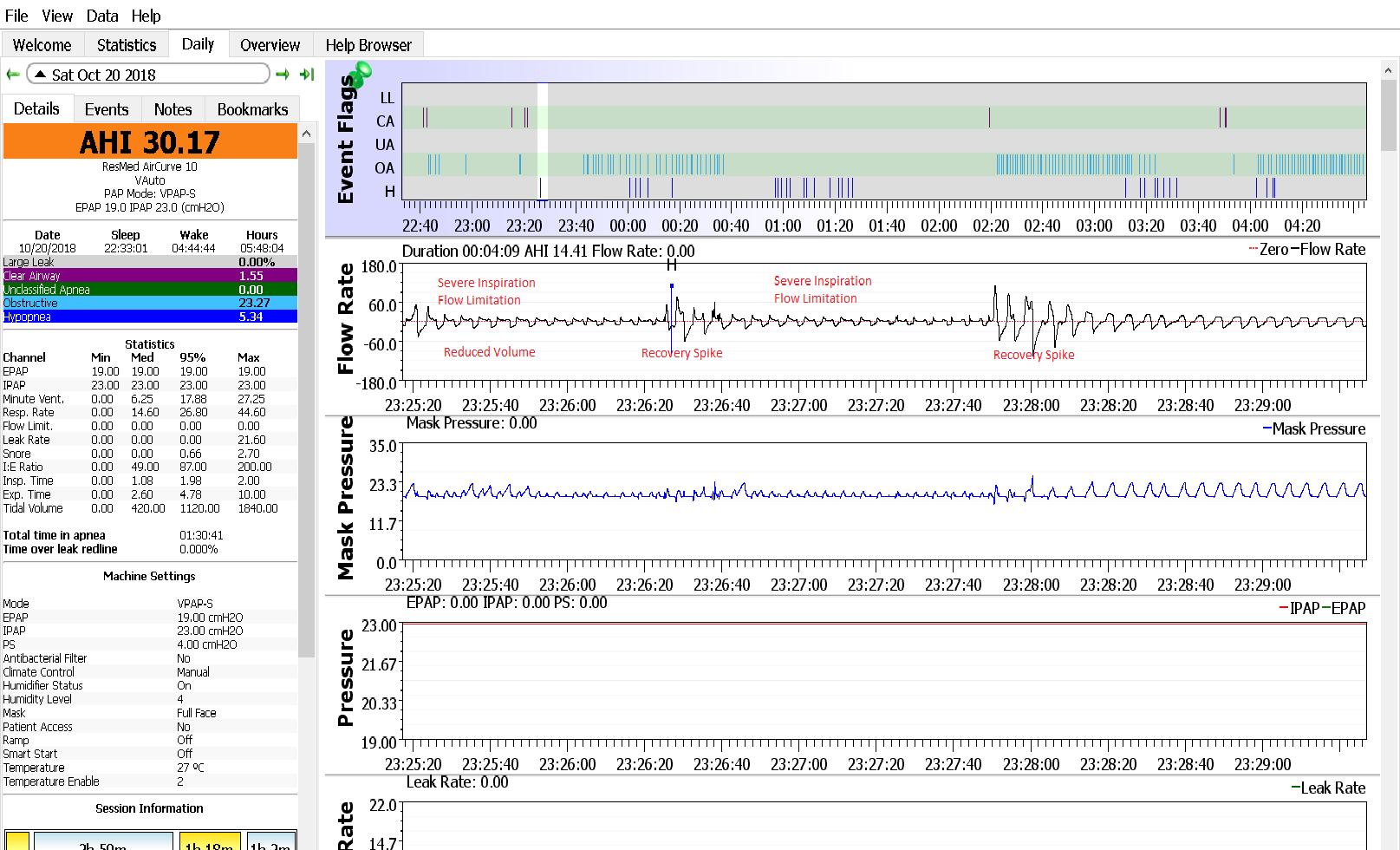
Task: Click the highlighted selection in Event Flags
Action: (543, 141)
